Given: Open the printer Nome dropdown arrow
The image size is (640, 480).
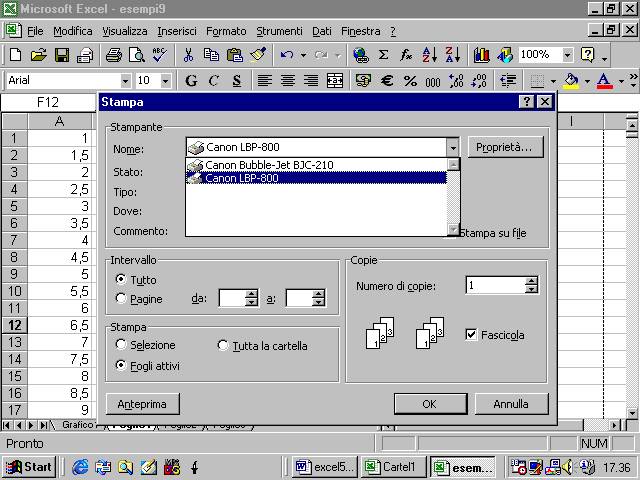Looking at the screenshot, I should (x=453, y=147).
